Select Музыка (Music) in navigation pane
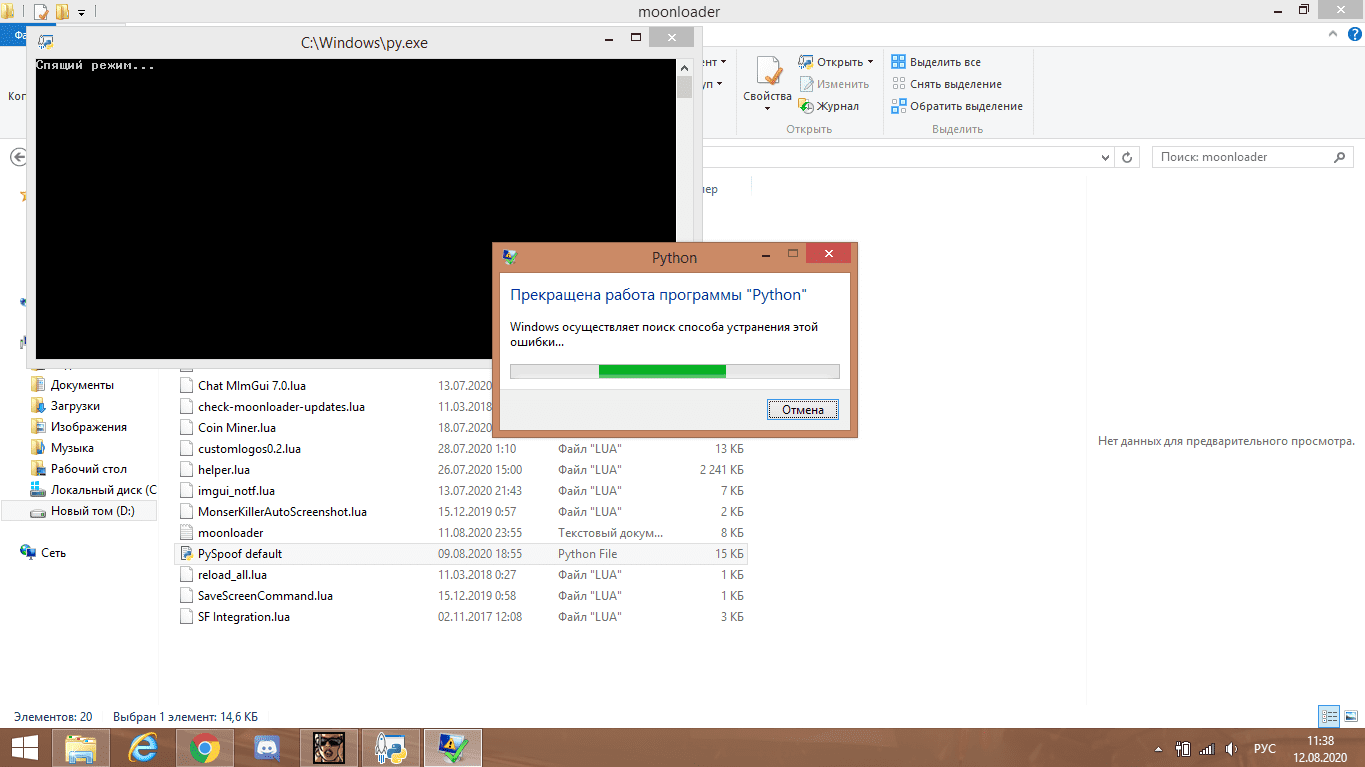Screen dimensions: 1365x767 (x=72, y=448)
